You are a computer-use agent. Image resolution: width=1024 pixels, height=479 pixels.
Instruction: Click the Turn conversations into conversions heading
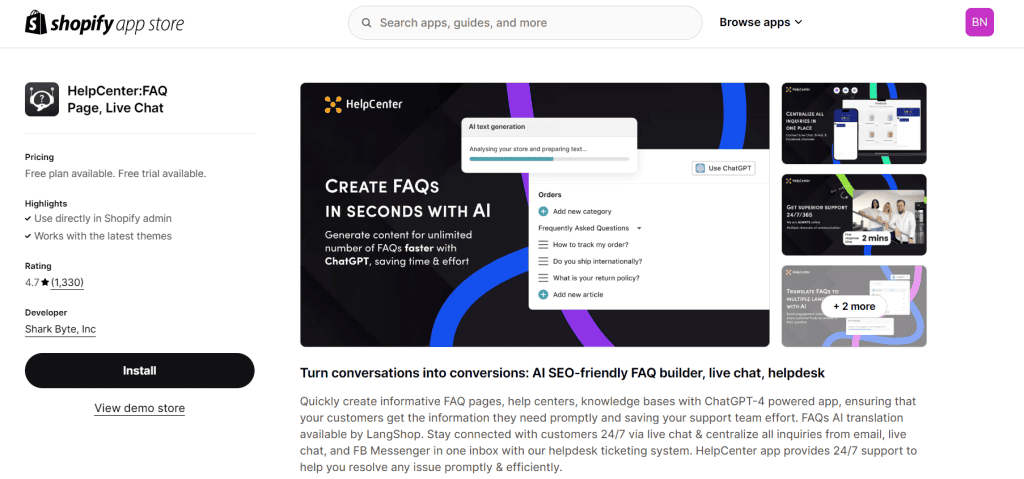[562, 373]
